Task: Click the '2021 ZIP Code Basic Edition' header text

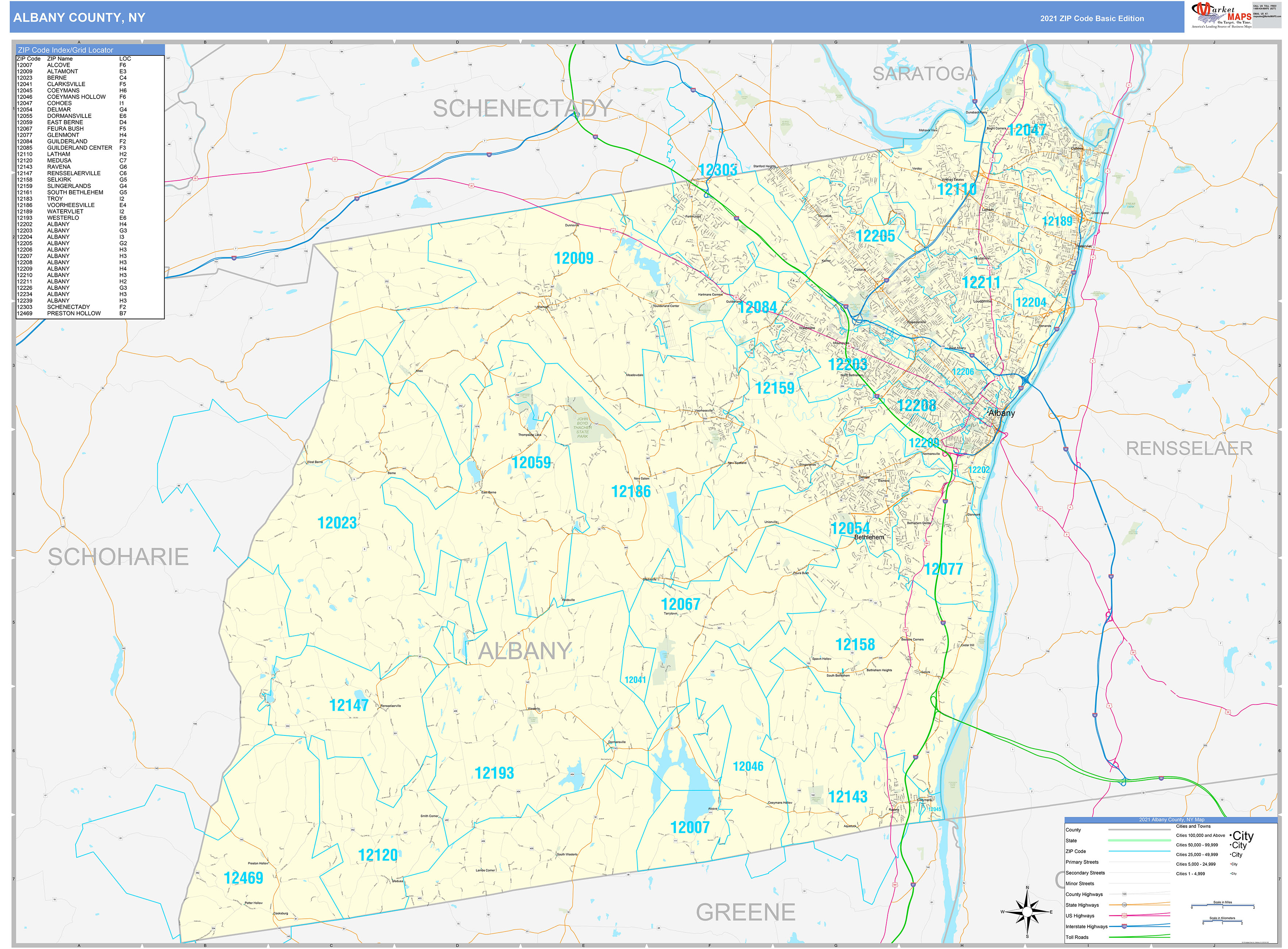Action: pyautogui.click(x=1092, y=18)
